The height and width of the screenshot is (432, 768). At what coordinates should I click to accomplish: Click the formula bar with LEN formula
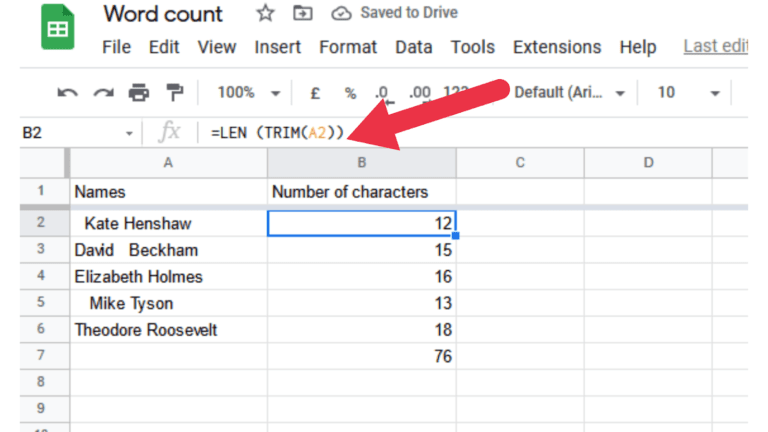pyautogui.click(x=450, y=132)
